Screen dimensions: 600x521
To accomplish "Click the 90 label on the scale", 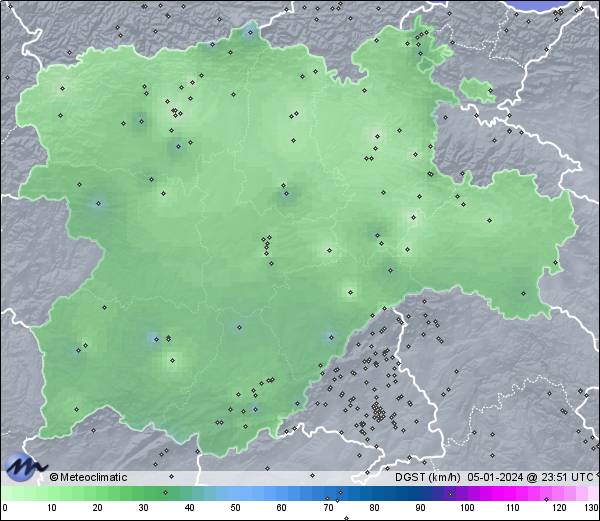I will pyautogui.click(x=420, y=508).
